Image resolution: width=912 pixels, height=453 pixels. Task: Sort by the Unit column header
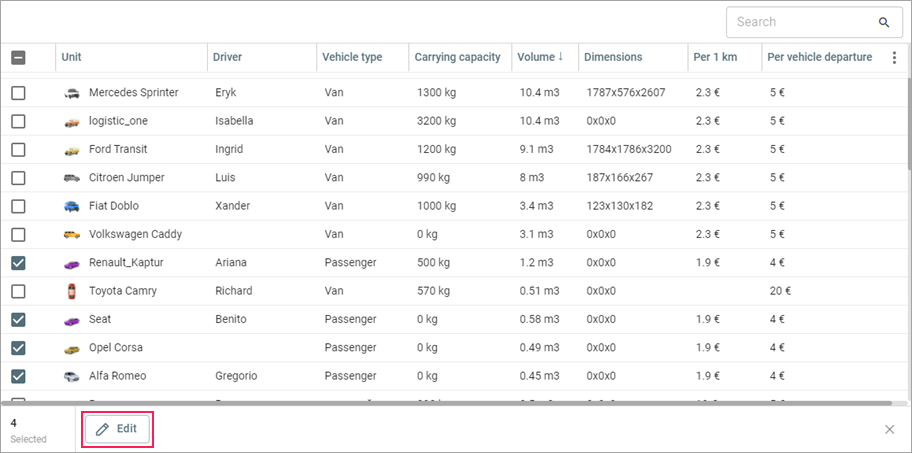click(72, 57)
